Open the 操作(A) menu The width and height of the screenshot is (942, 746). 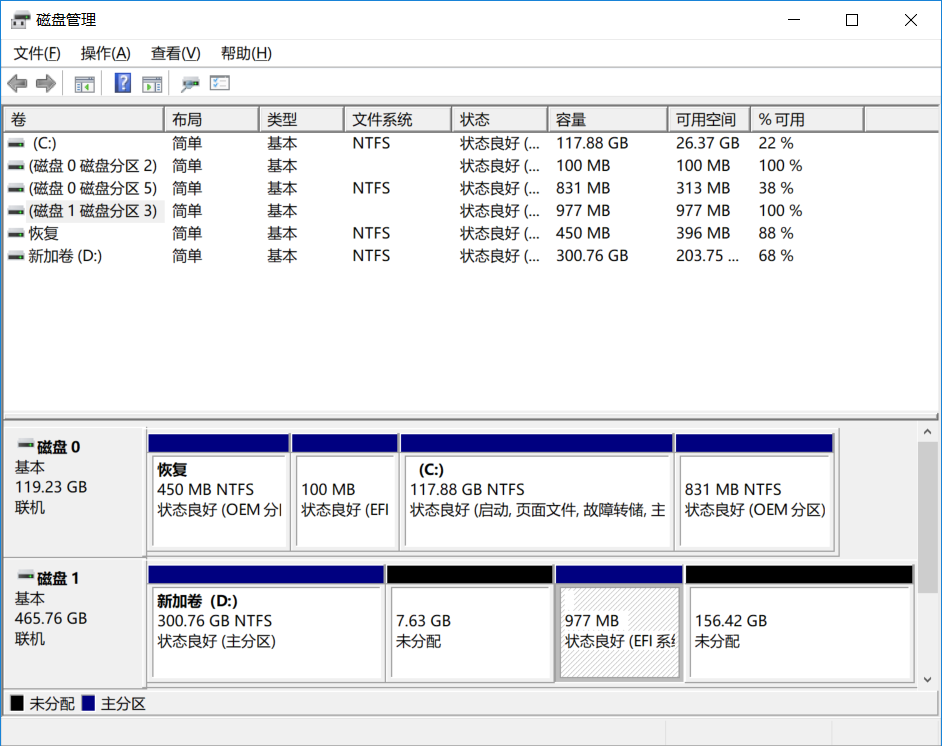(x=105, y=53)
